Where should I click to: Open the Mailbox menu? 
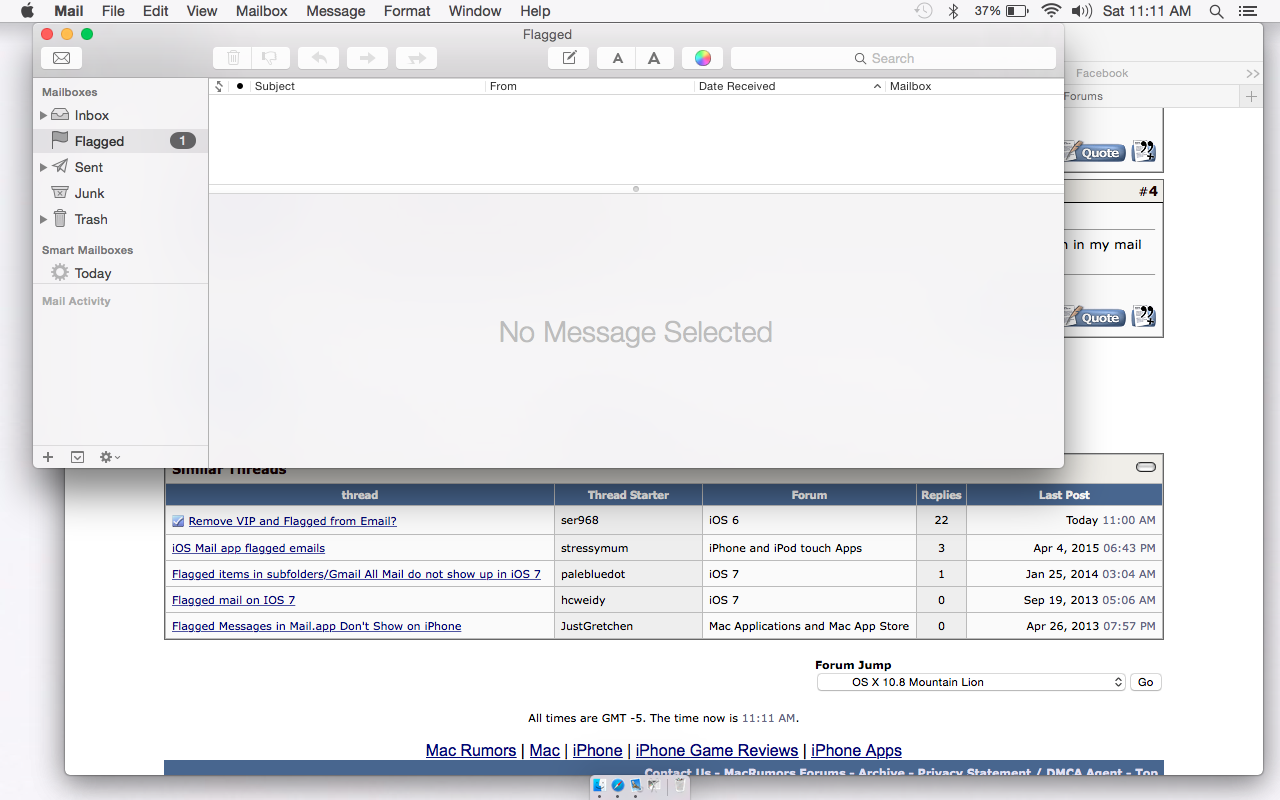(262, 11)
